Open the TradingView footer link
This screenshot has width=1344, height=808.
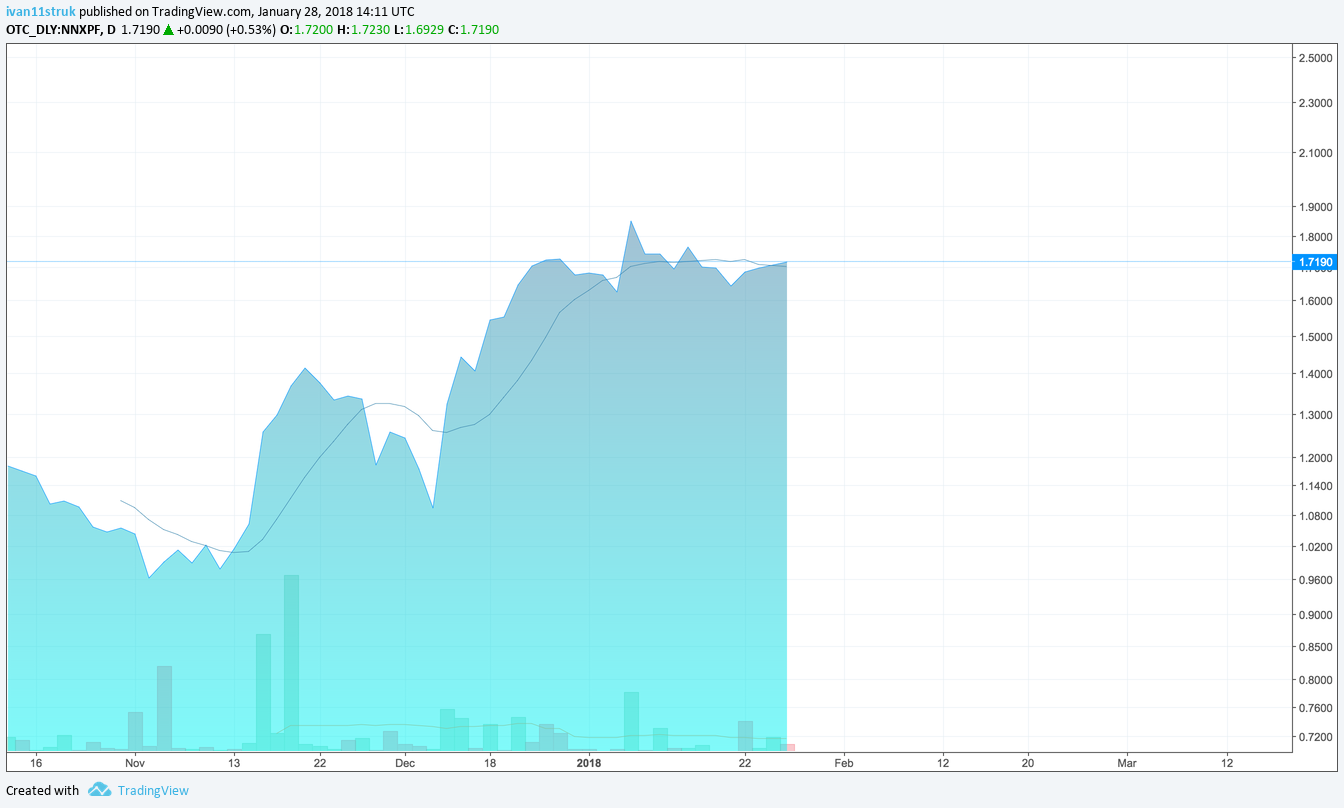pos(153,790)
